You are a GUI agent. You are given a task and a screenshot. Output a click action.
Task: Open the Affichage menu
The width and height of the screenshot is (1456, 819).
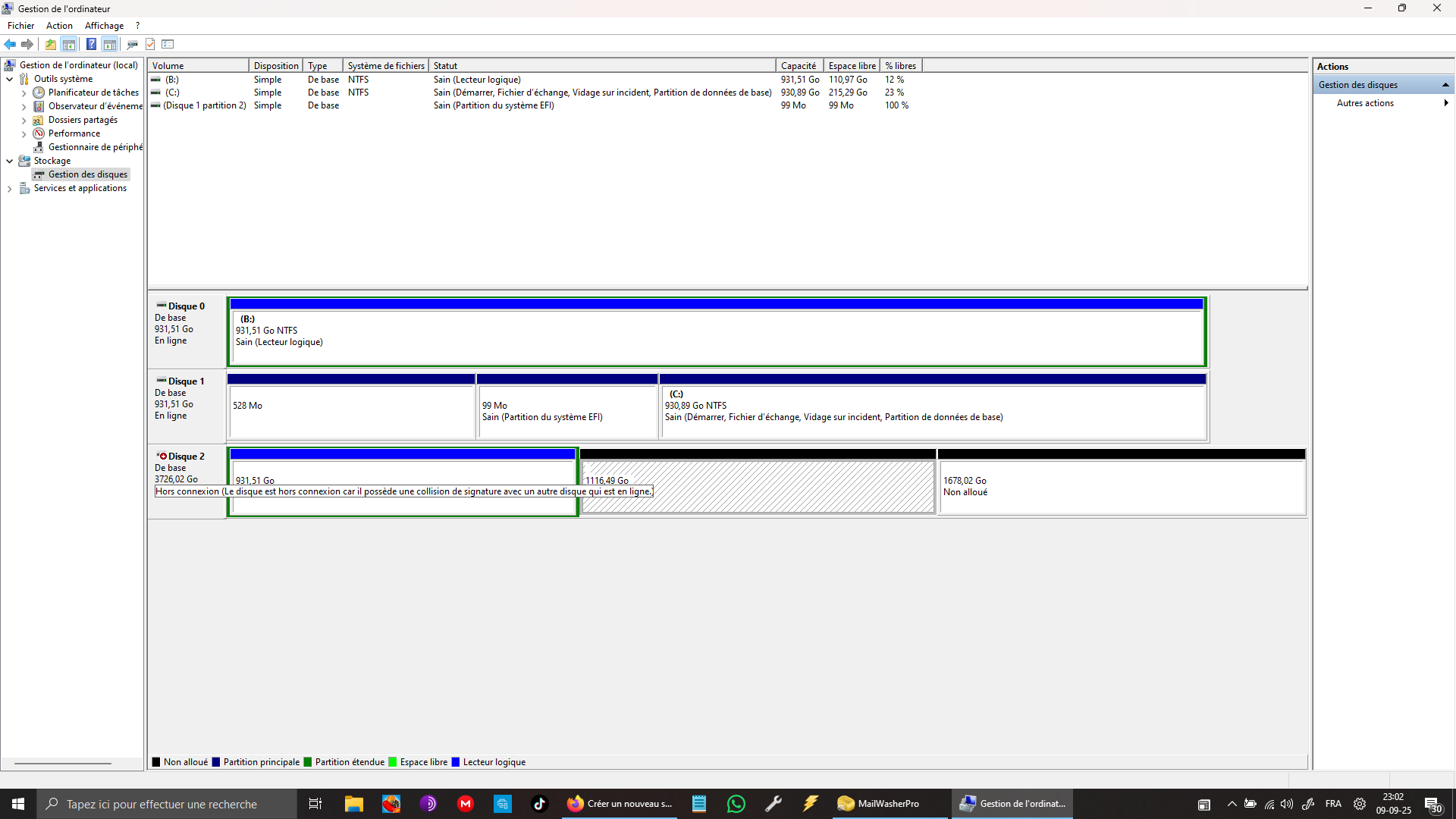click(104, 26)
